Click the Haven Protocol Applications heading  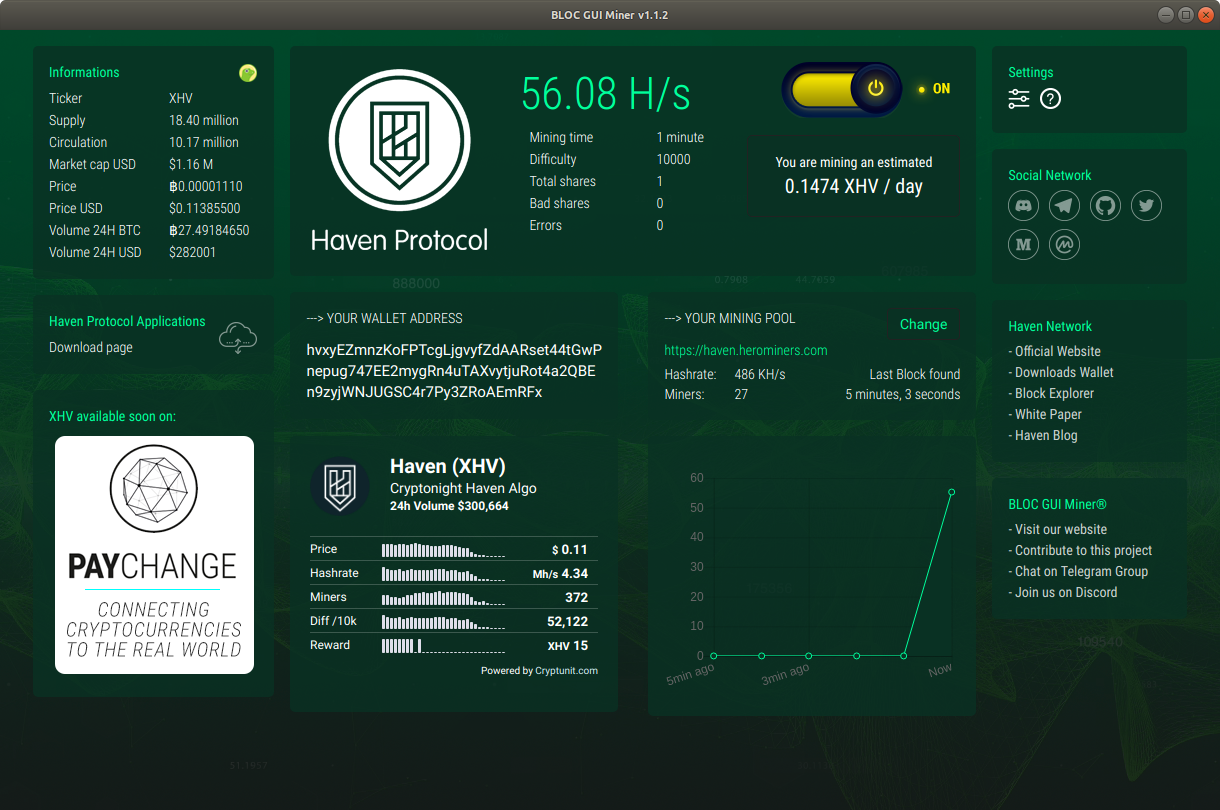[127, 321]
